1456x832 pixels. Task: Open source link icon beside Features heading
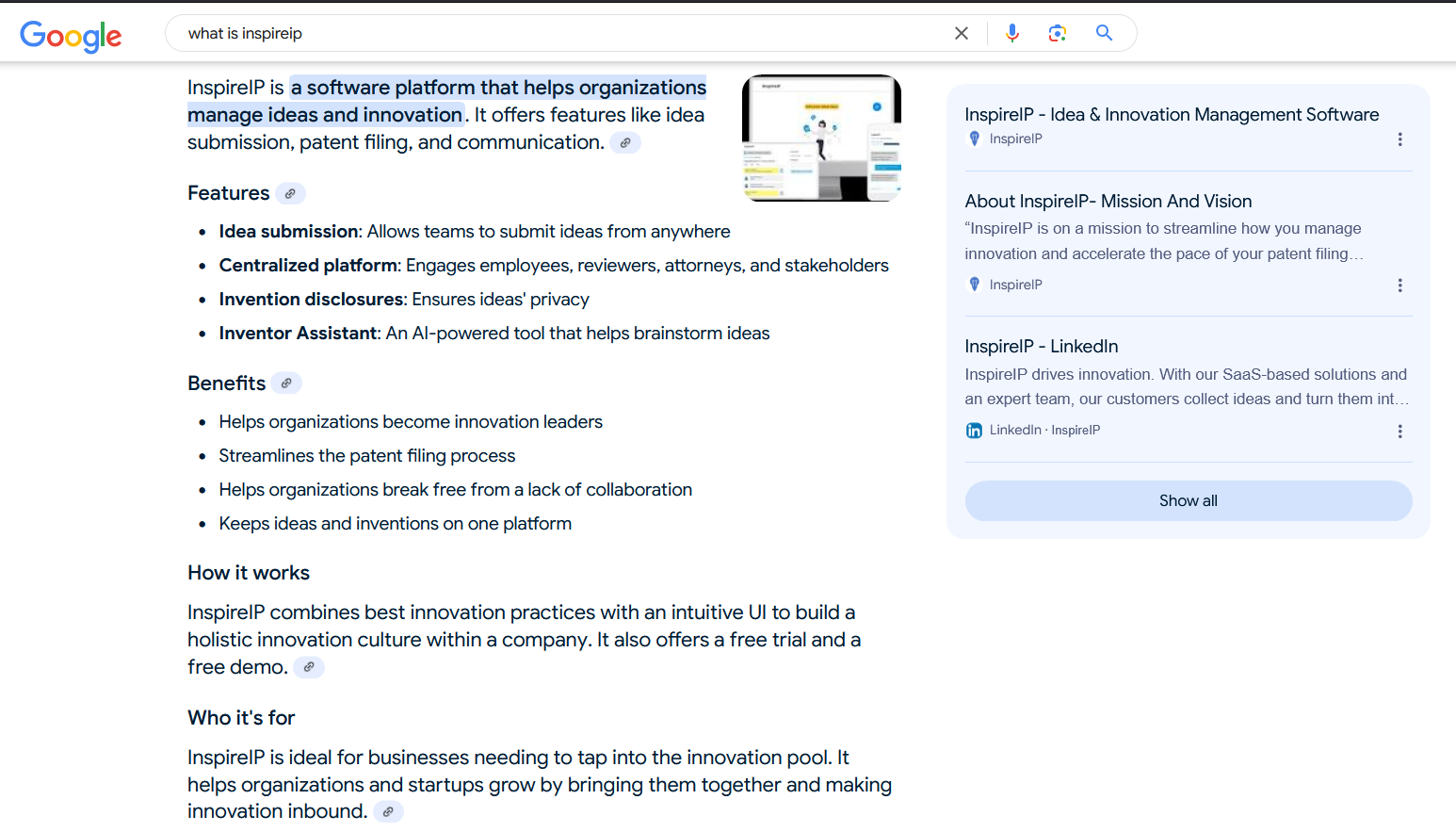(290, 194)
